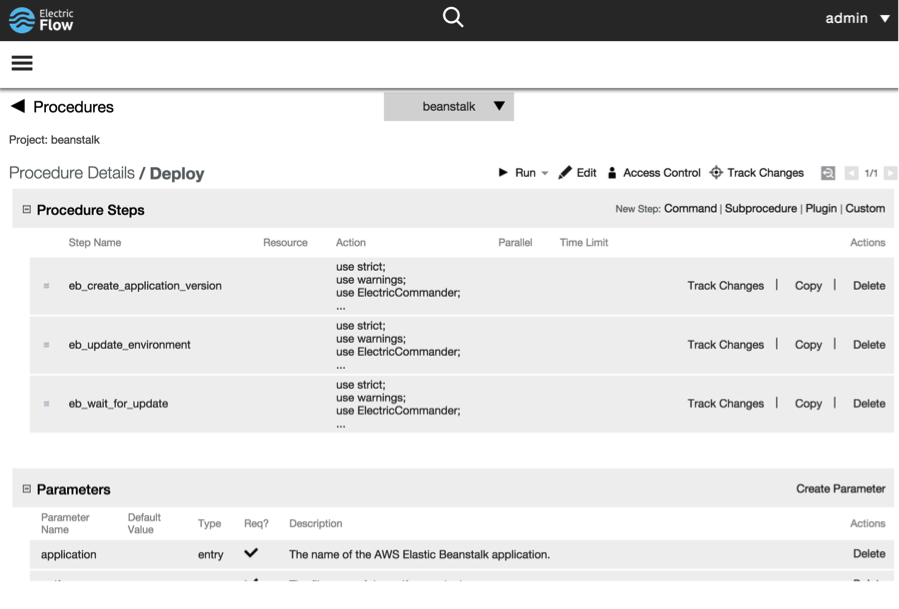The height and width of the screenshot is (609, 899).
Task: Click Create Parameter
Action: pyautogui.click(x=841, y=489)
